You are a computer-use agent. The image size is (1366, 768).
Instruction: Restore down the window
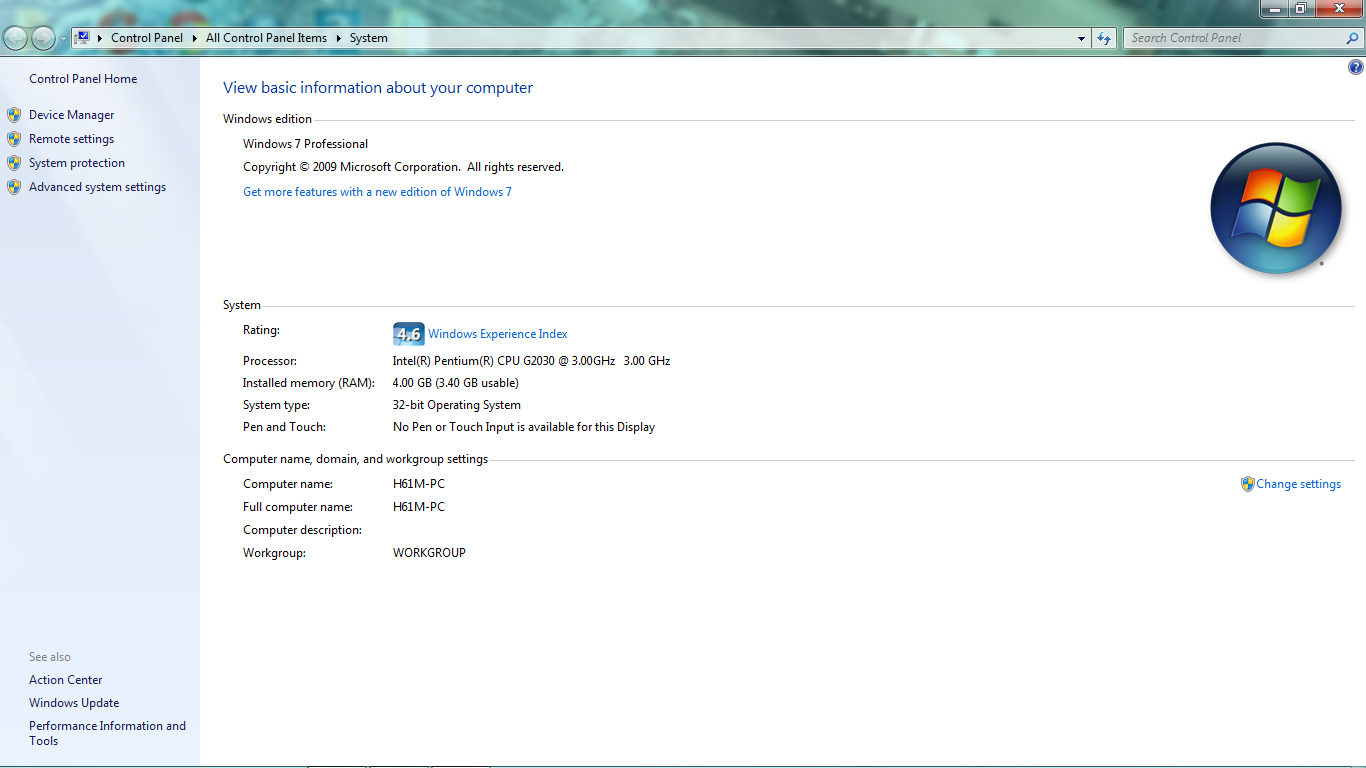click(1300, 8)
